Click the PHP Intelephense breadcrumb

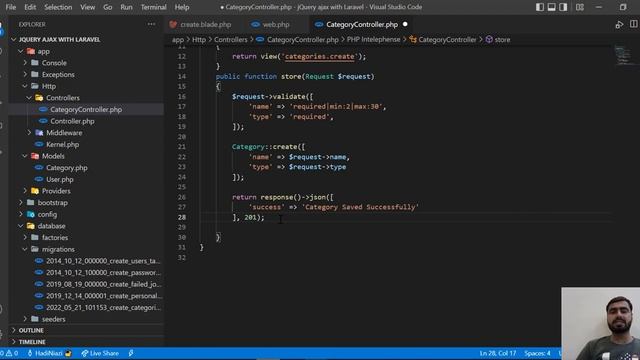tap(373, 40)
